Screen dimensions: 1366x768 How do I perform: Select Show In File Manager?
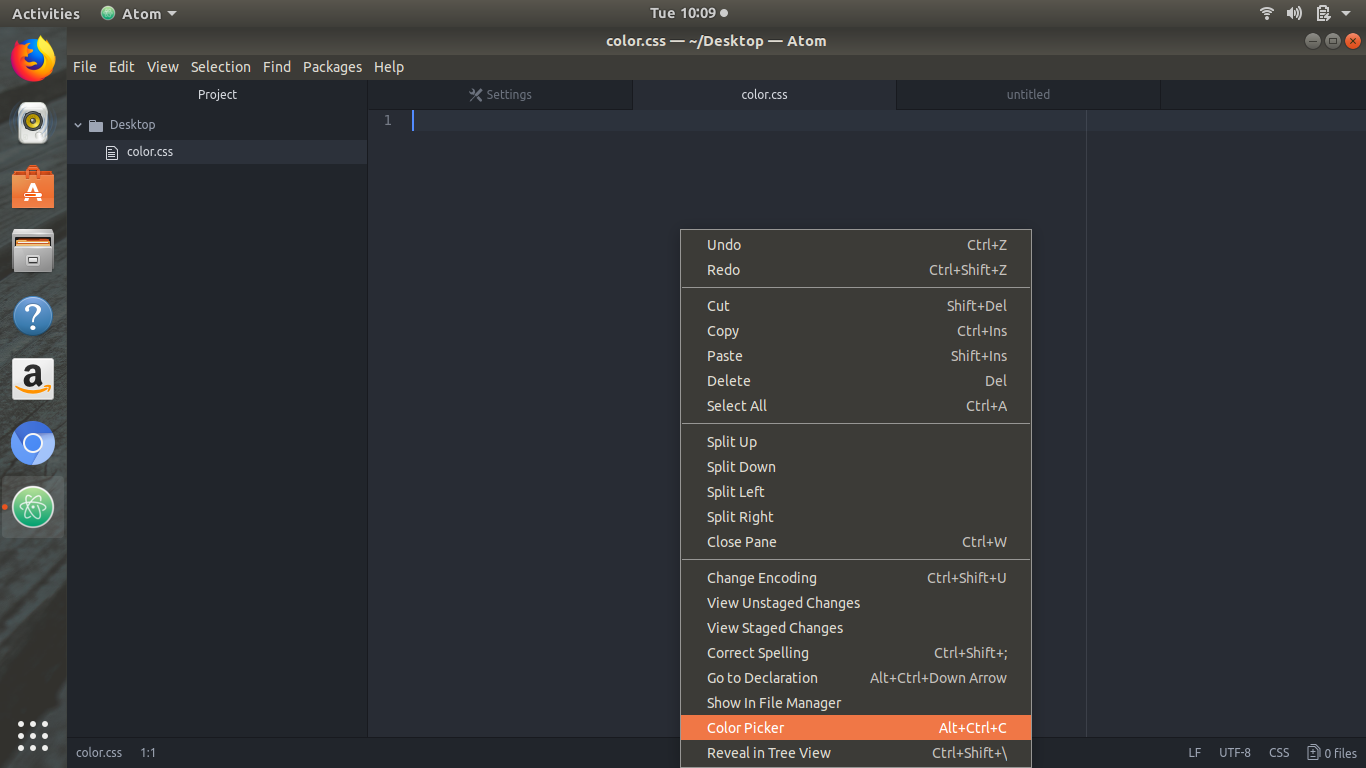(856, 703)
